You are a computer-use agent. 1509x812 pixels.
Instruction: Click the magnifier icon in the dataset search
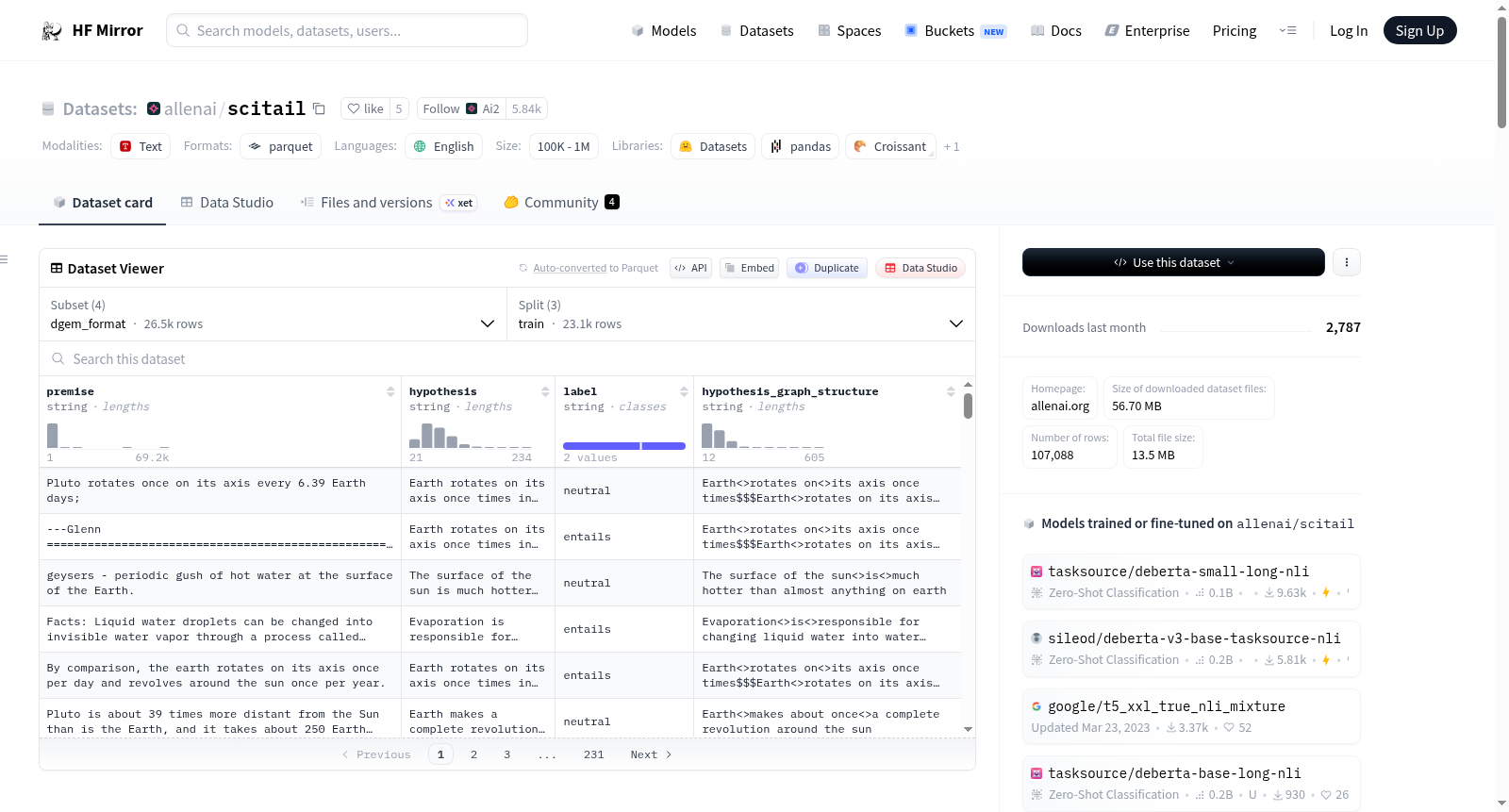tap(58, 358)
